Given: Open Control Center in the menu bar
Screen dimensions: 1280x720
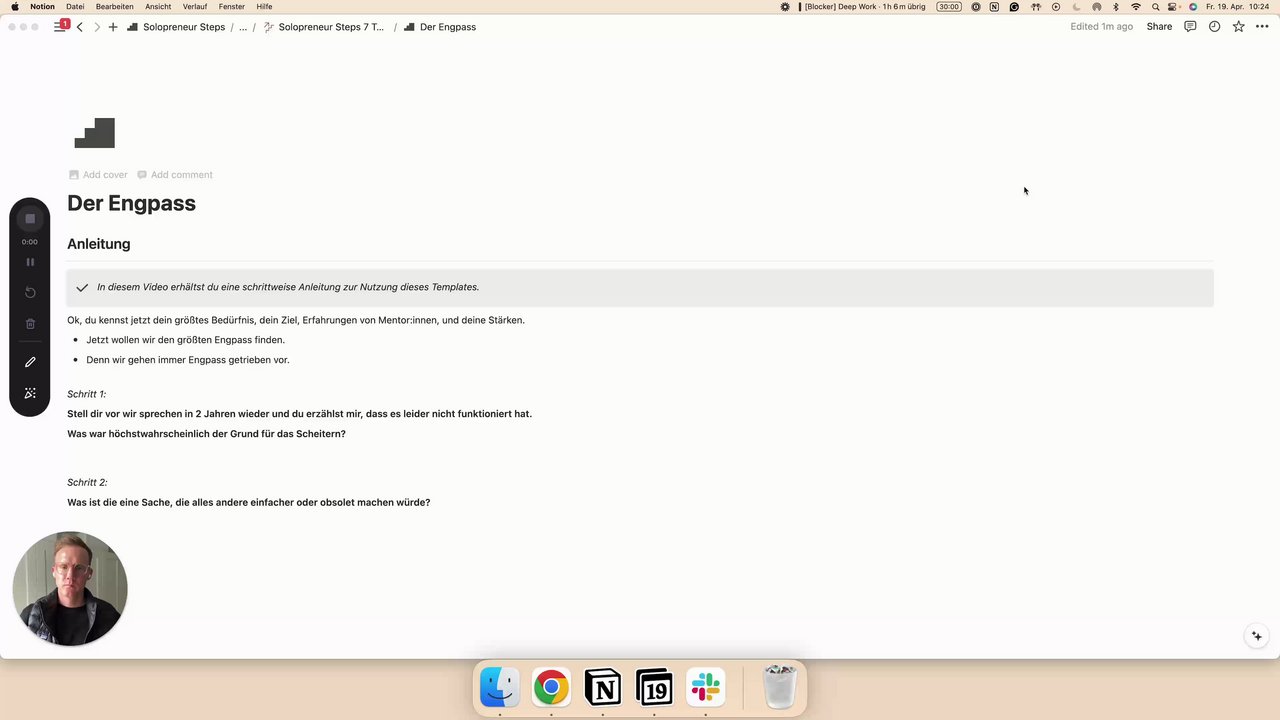Looking at the screenshot, I should click(1172, 6).
